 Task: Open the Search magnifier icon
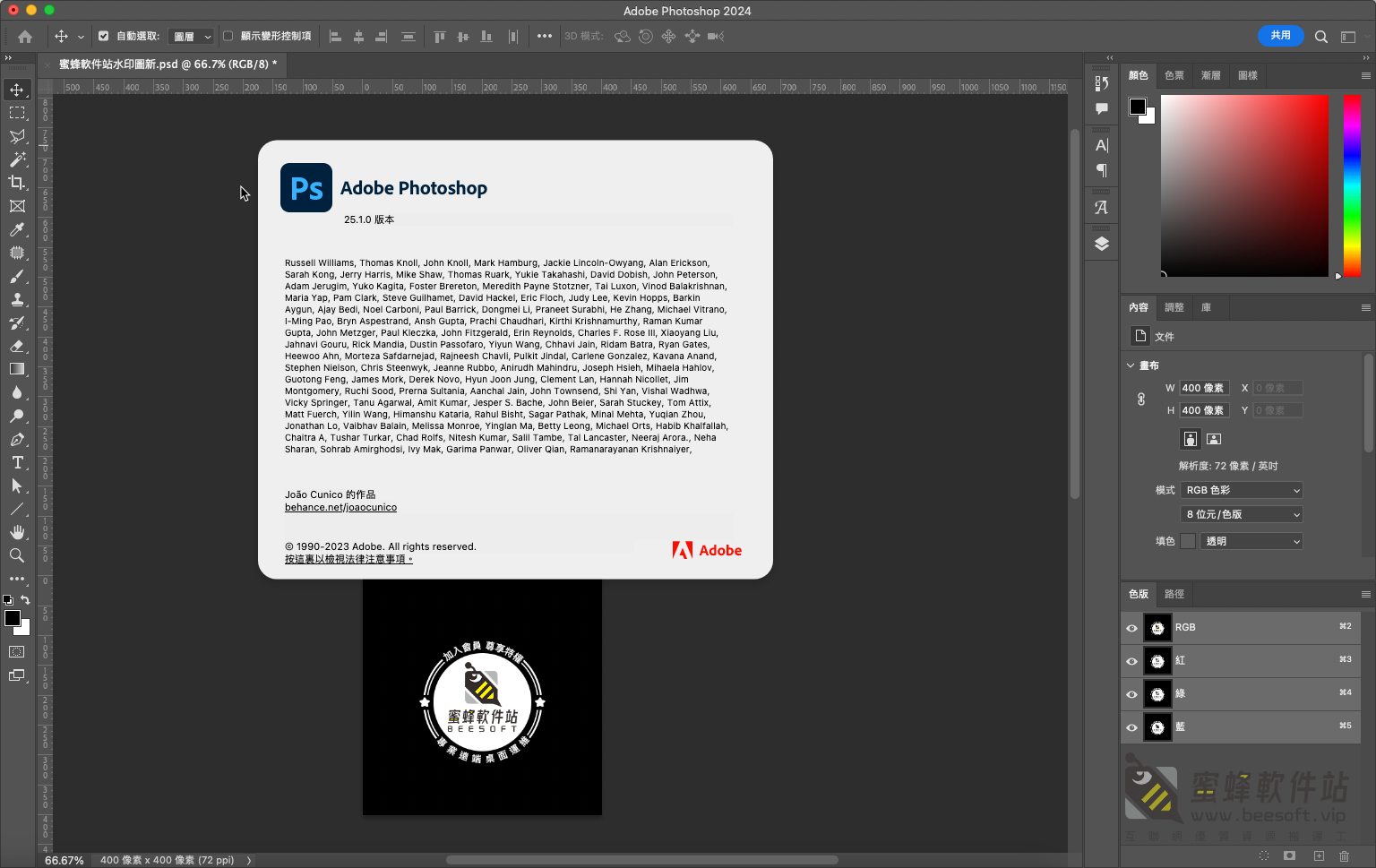(x=1321, y=37)
